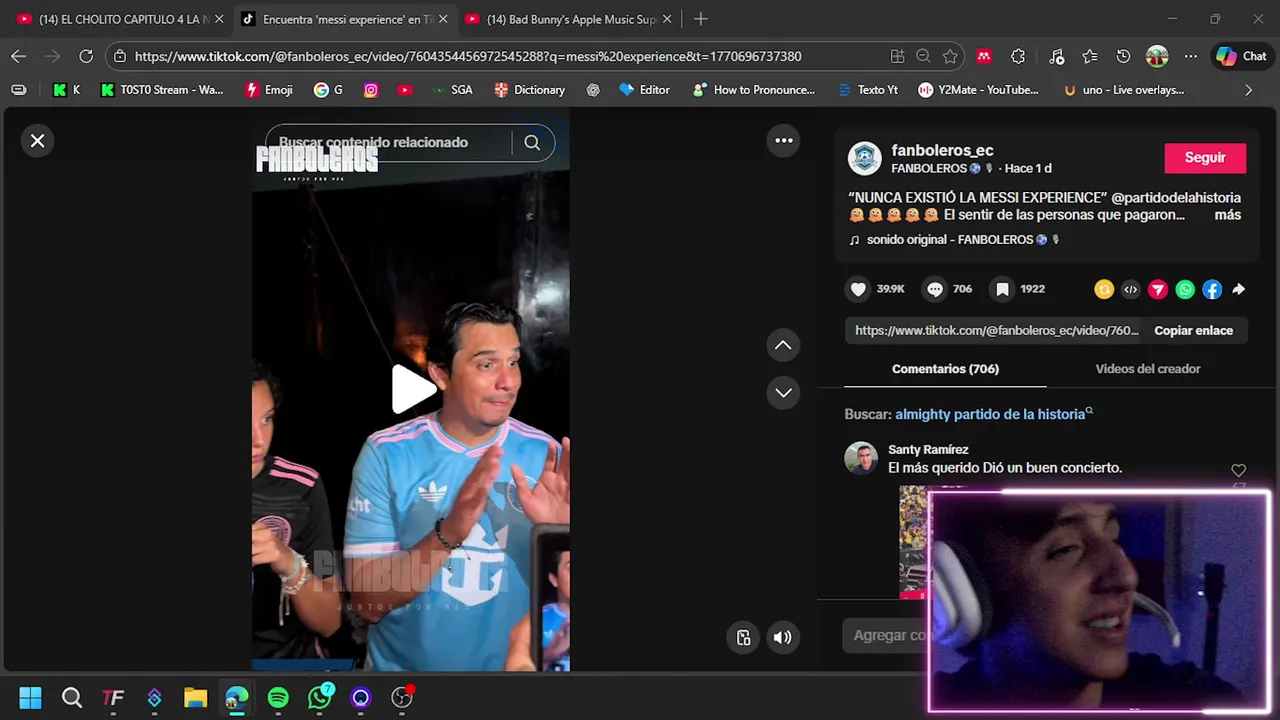This screenshot has height=720, width=1280.
Task: Open browser extensions puzzle icon
Action: point(1018,57)
